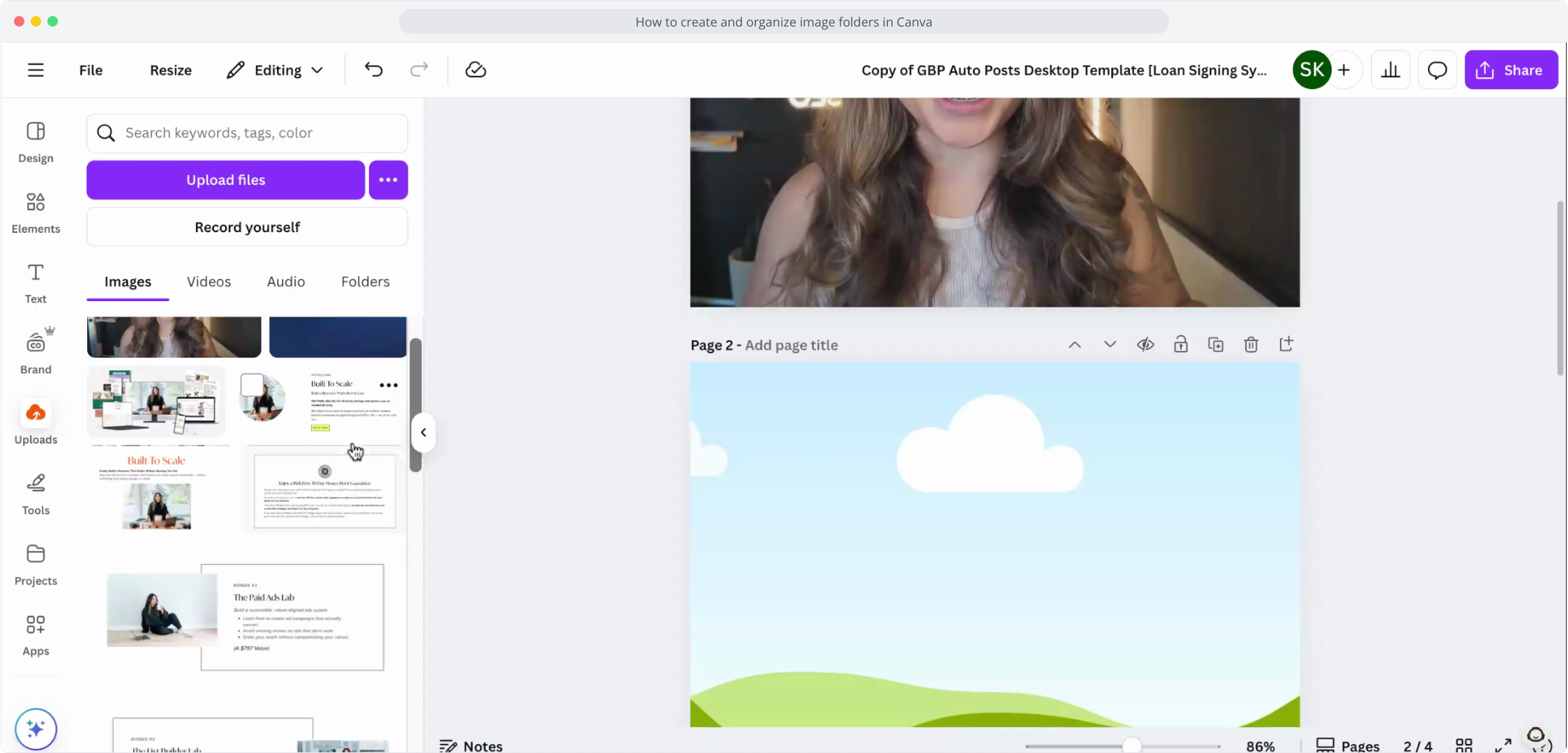The width and height of the screenshot is (1568, 753).
Task: Open the Text panel
Action: pyautogui.click(x=36, y=283)
